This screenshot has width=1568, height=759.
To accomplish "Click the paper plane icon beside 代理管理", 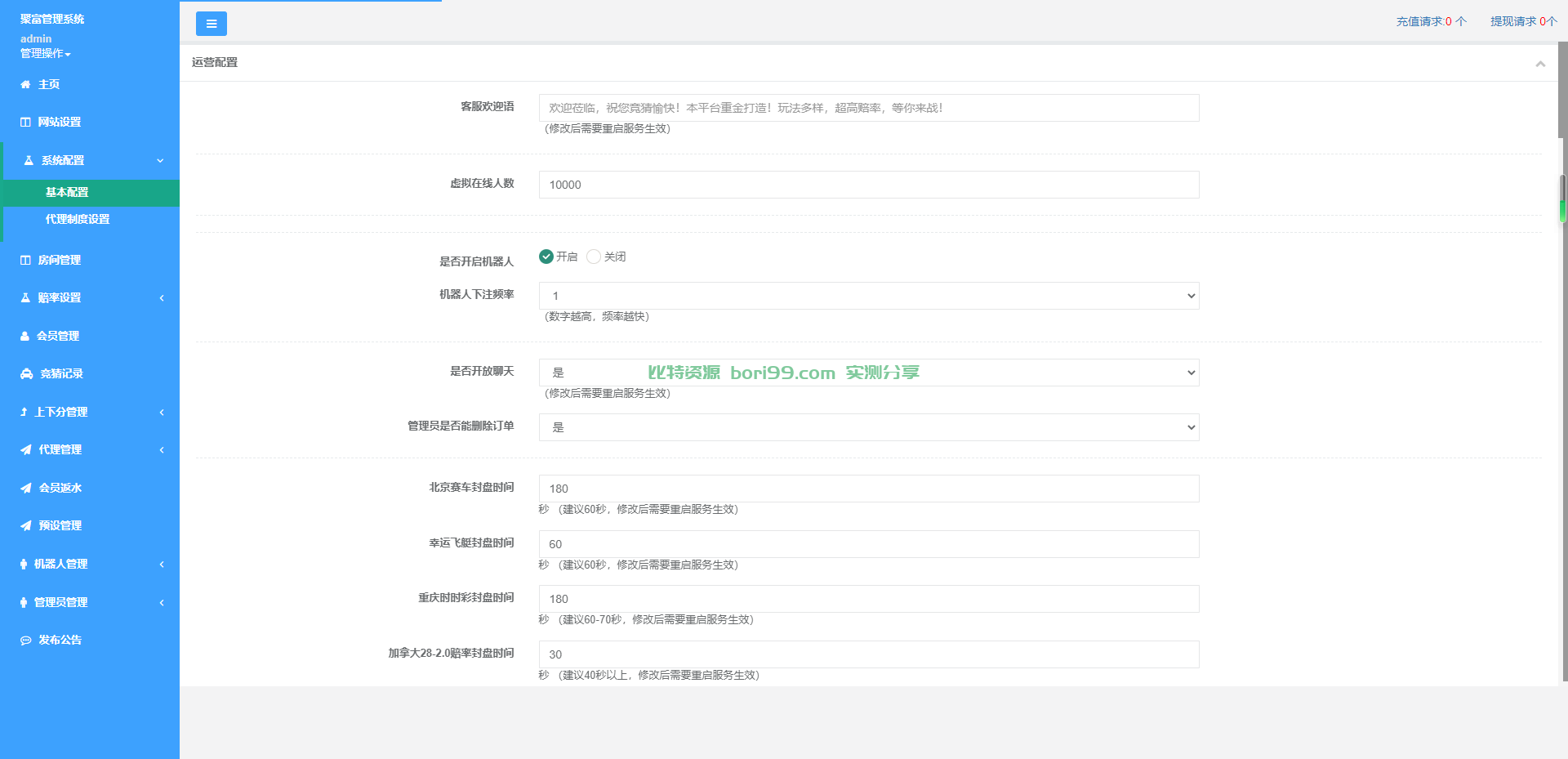I will [26, 449].
